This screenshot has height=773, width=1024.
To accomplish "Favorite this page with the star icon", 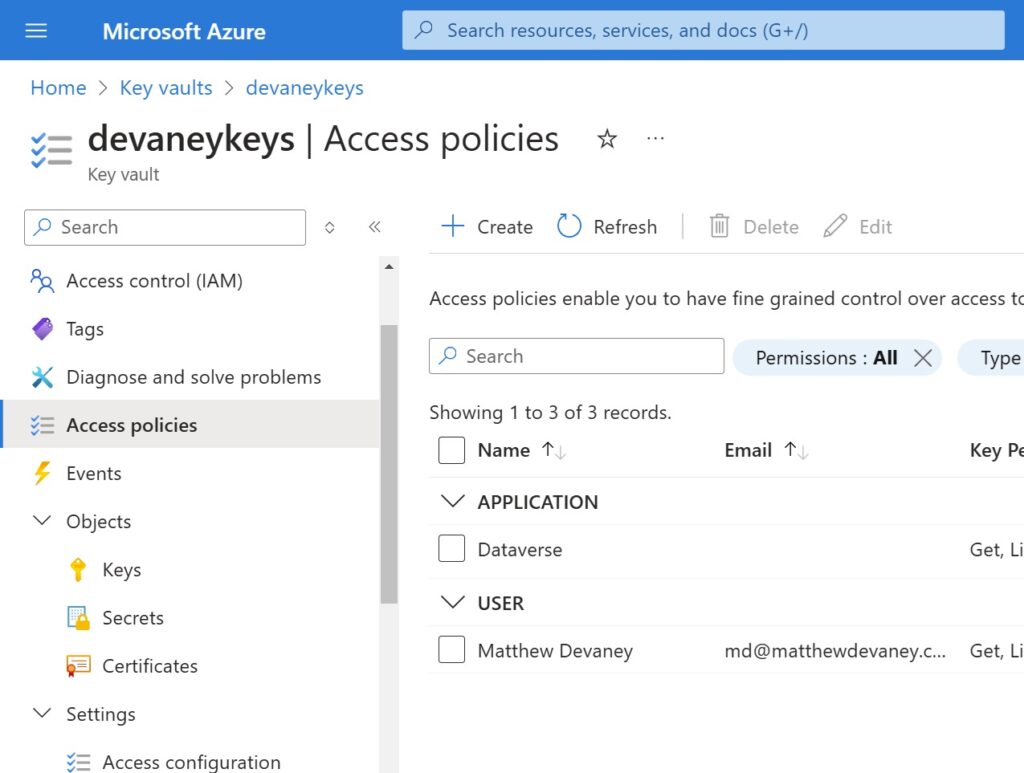I will [x=607, y=138].
